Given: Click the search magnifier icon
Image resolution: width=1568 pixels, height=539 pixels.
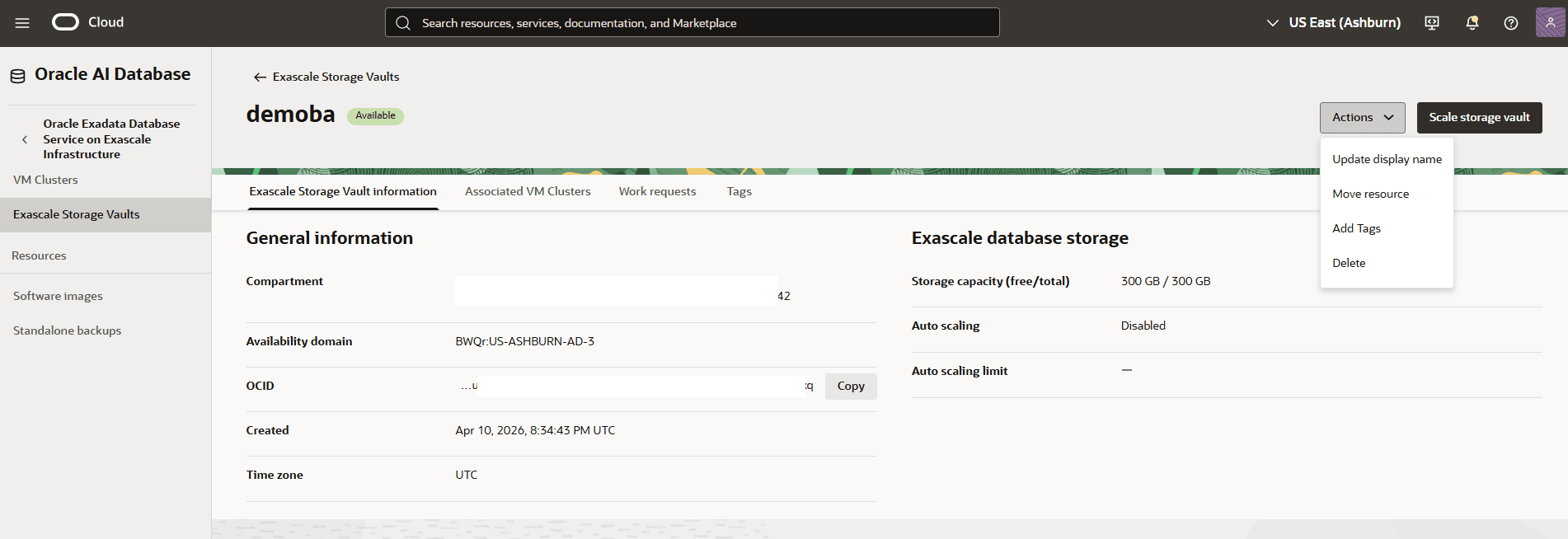Looking at the screenshot, I should (x=403, y=23).
